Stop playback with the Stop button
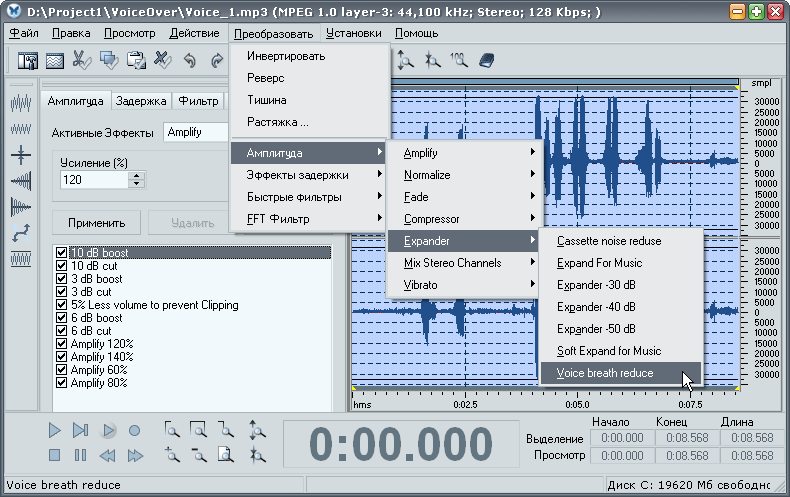 tap(54, 456)
